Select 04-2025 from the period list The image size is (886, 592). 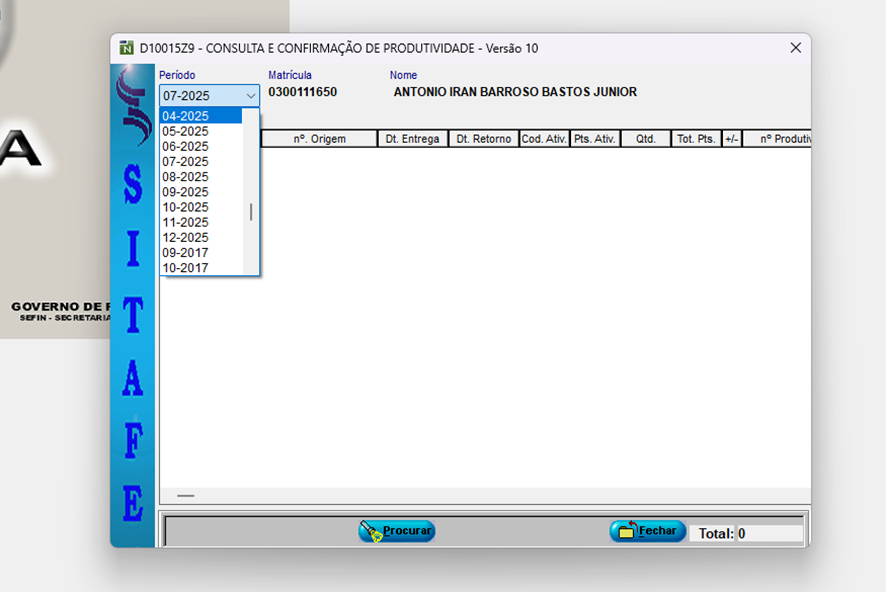200,116
